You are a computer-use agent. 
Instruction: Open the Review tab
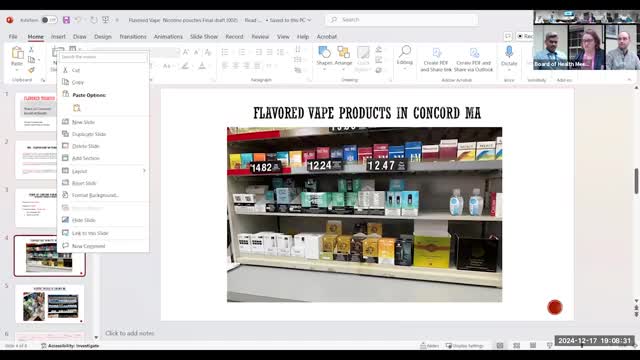pos(260,37)
